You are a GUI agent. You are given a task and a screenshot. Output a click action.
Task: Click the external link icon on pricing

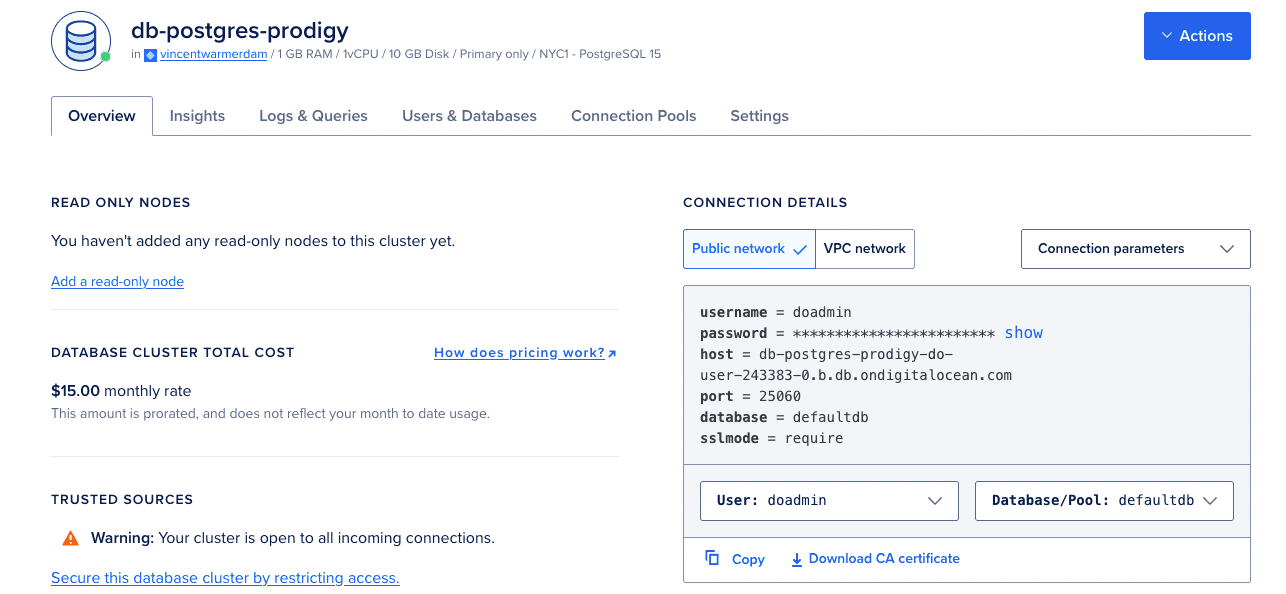tap(613, 351)
